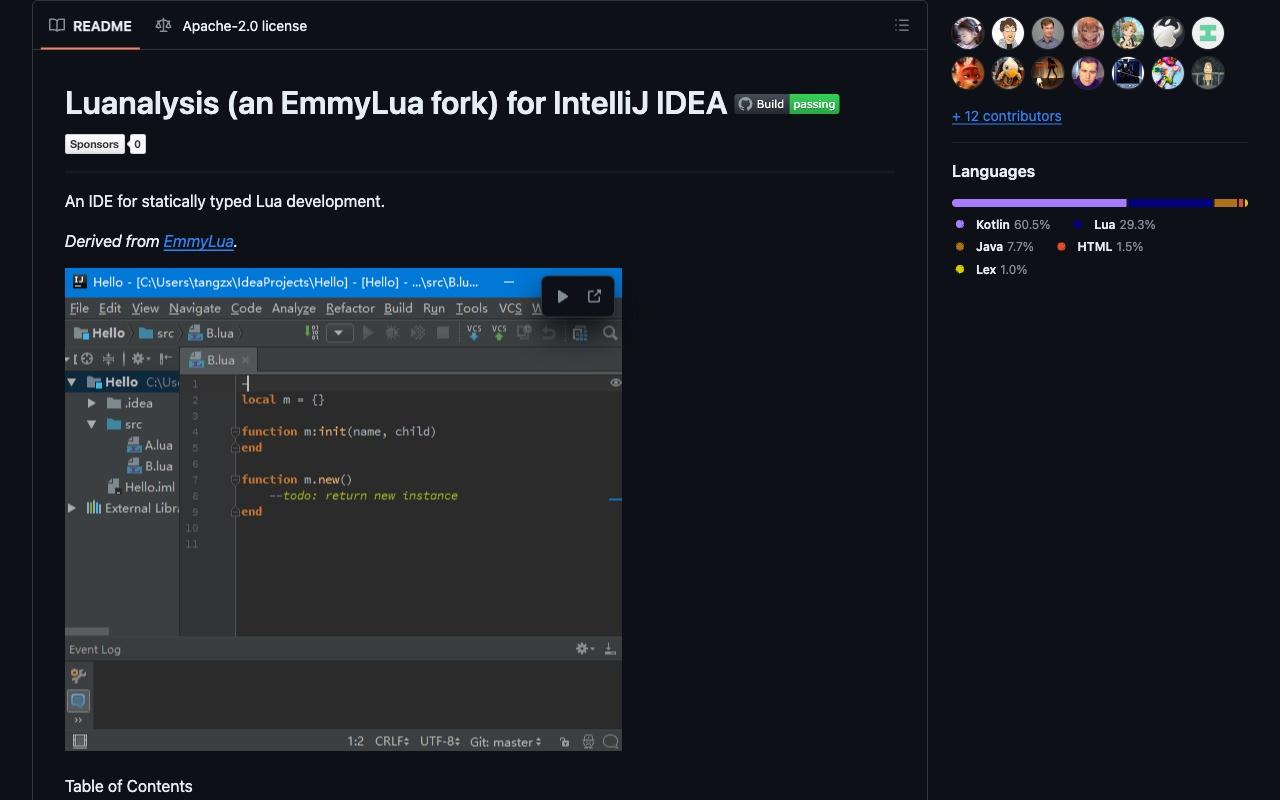Image resolution: width=1280 pixels, height=800 pixels.
Task: Open the green H logo contributor avatar
Action: [1208, 33]
